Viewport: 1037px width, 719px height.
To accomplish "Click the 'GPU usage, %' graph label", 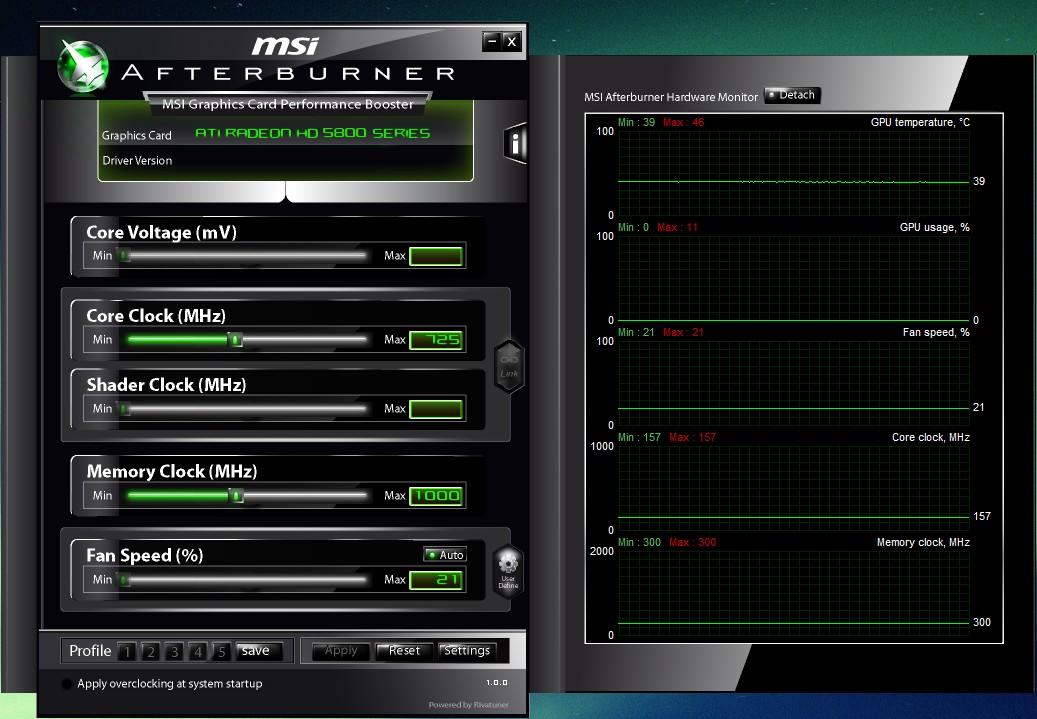I will (x=934, y=228).
